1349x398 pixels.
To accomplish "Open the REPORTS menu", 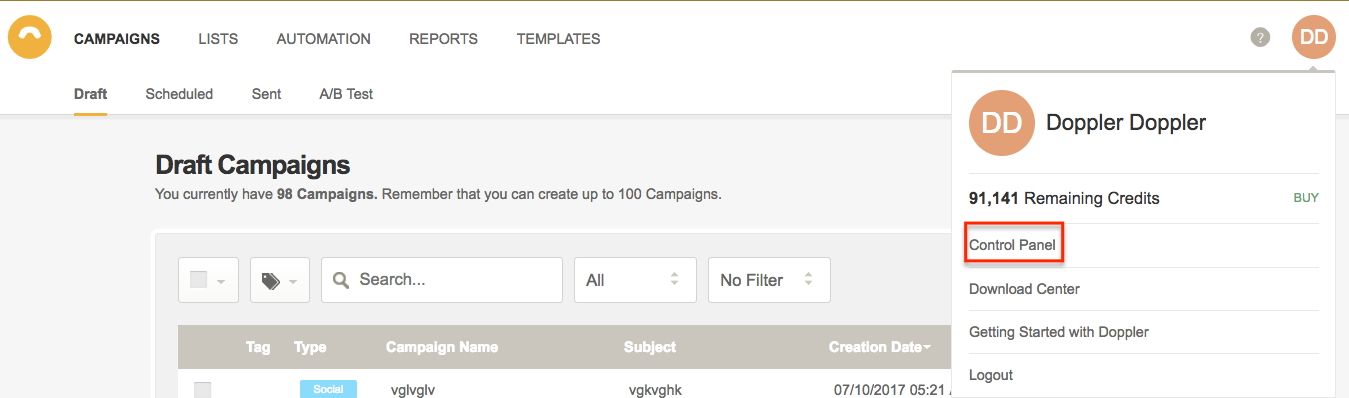I will pos(443,39).
